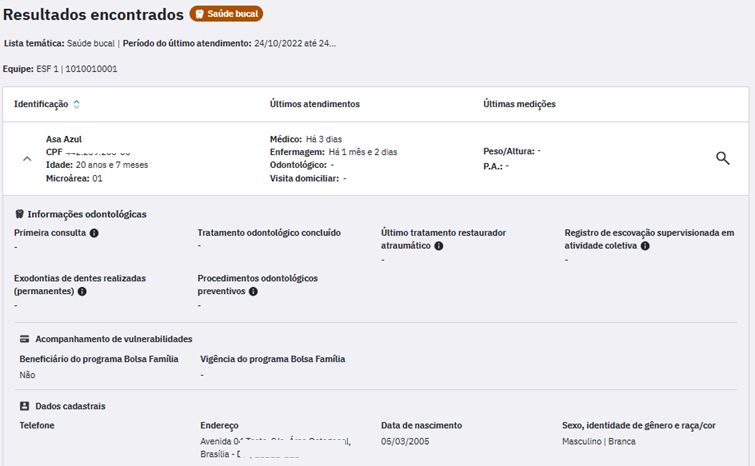Click the Microárea 01 line
Screen dimensions: 755x466
click(x=74, y=178)
